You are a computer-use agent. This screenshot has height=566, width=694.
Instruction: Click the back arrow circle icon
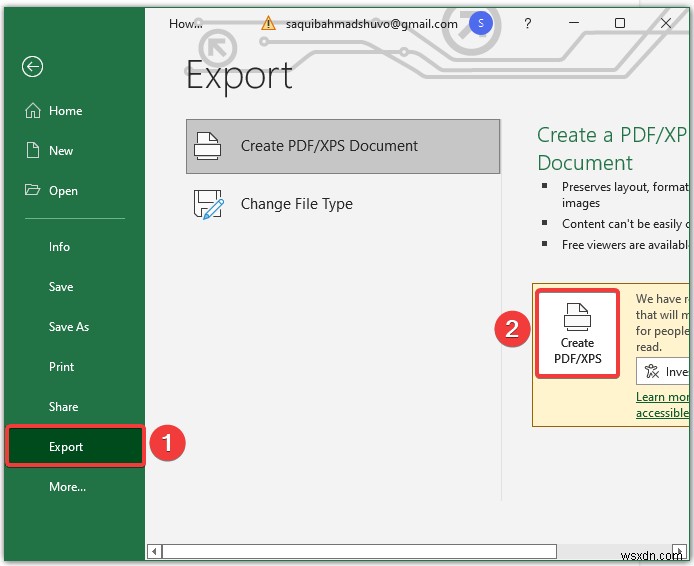click(x=32, y=67)
